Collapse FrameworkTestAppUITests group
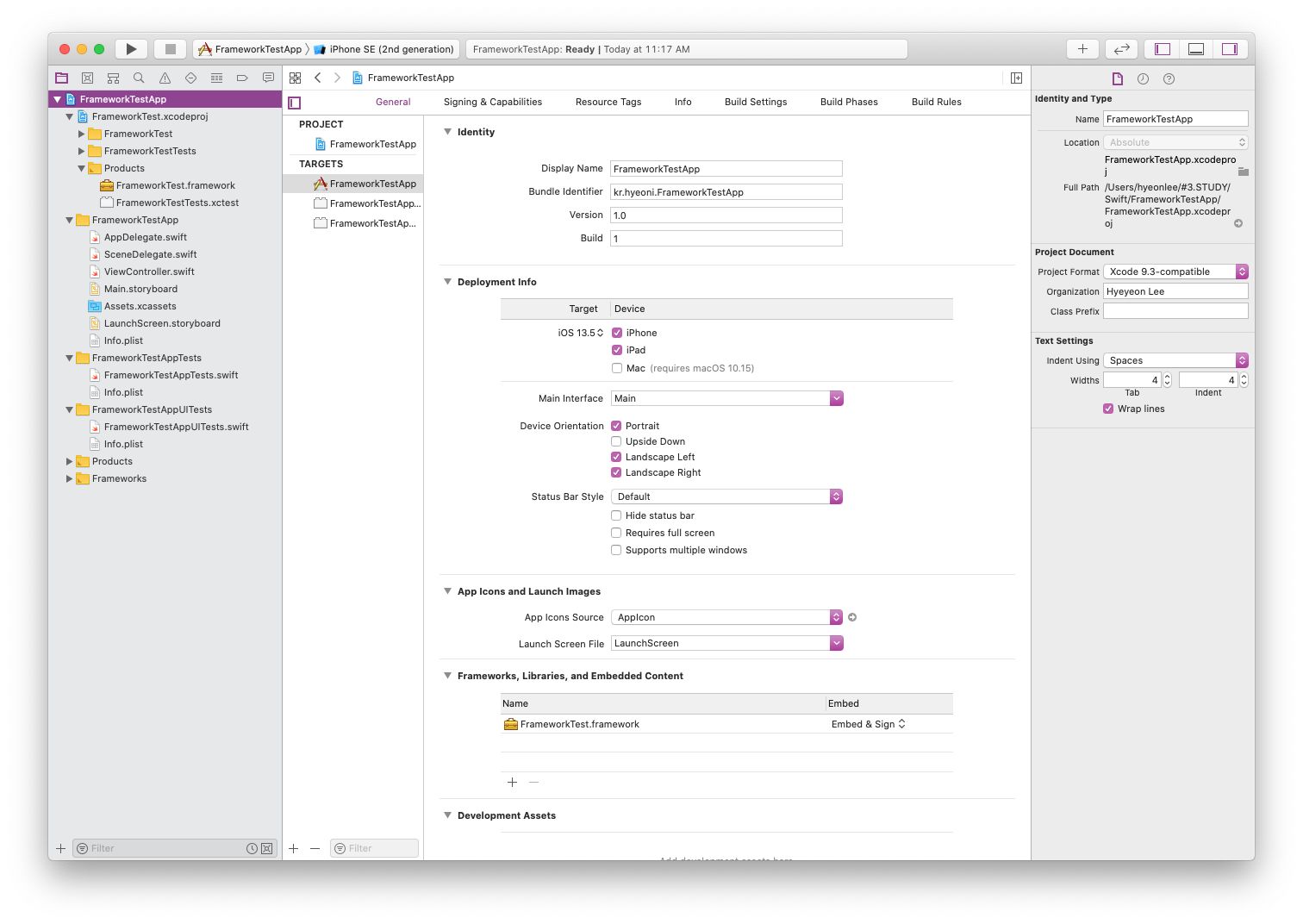 click(x=70, y=409)
